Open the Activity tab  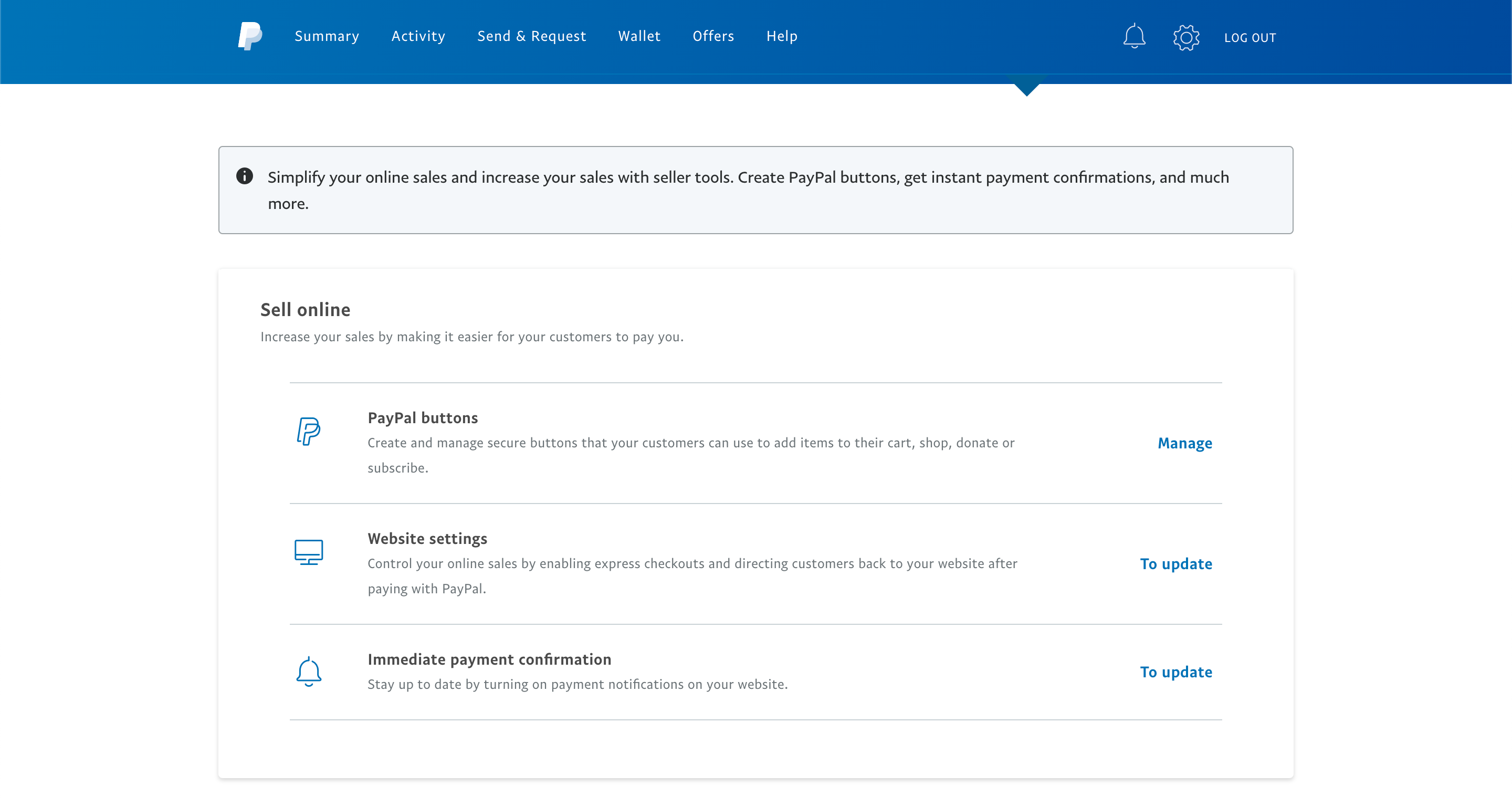click(x=418, y=36)
